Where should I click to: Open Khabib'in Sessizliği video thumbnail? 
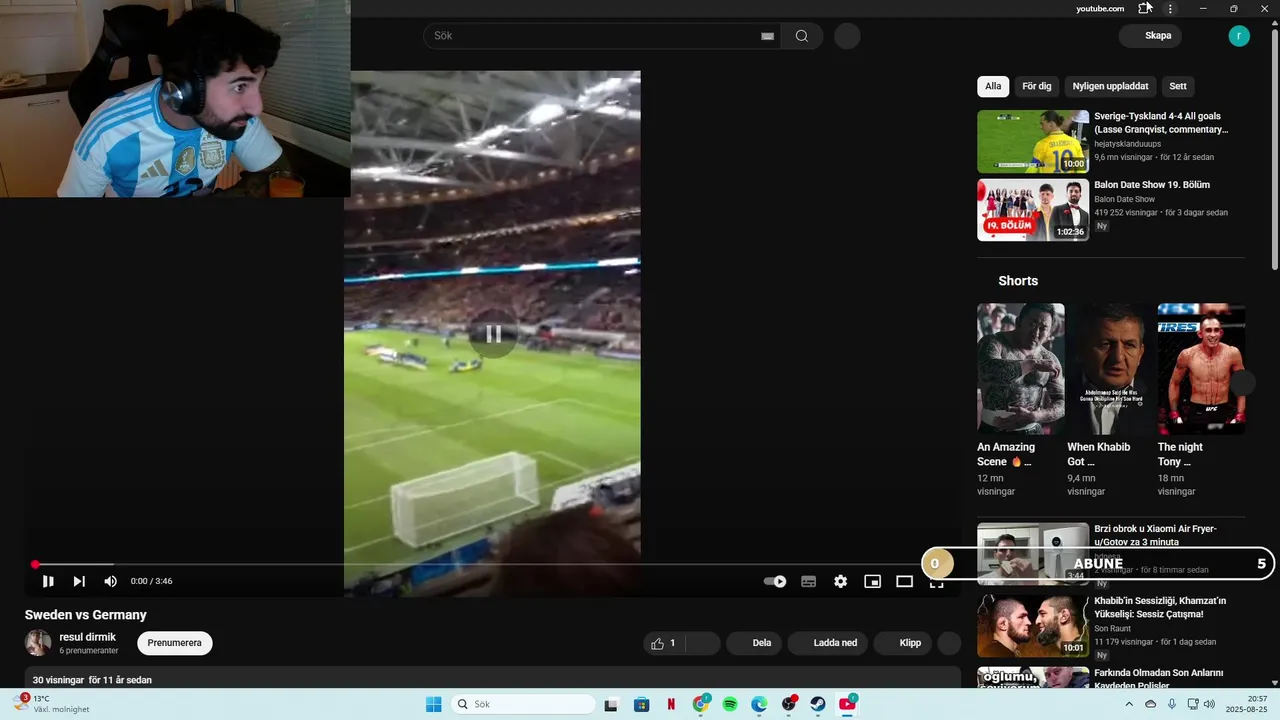coord(1033,626)
